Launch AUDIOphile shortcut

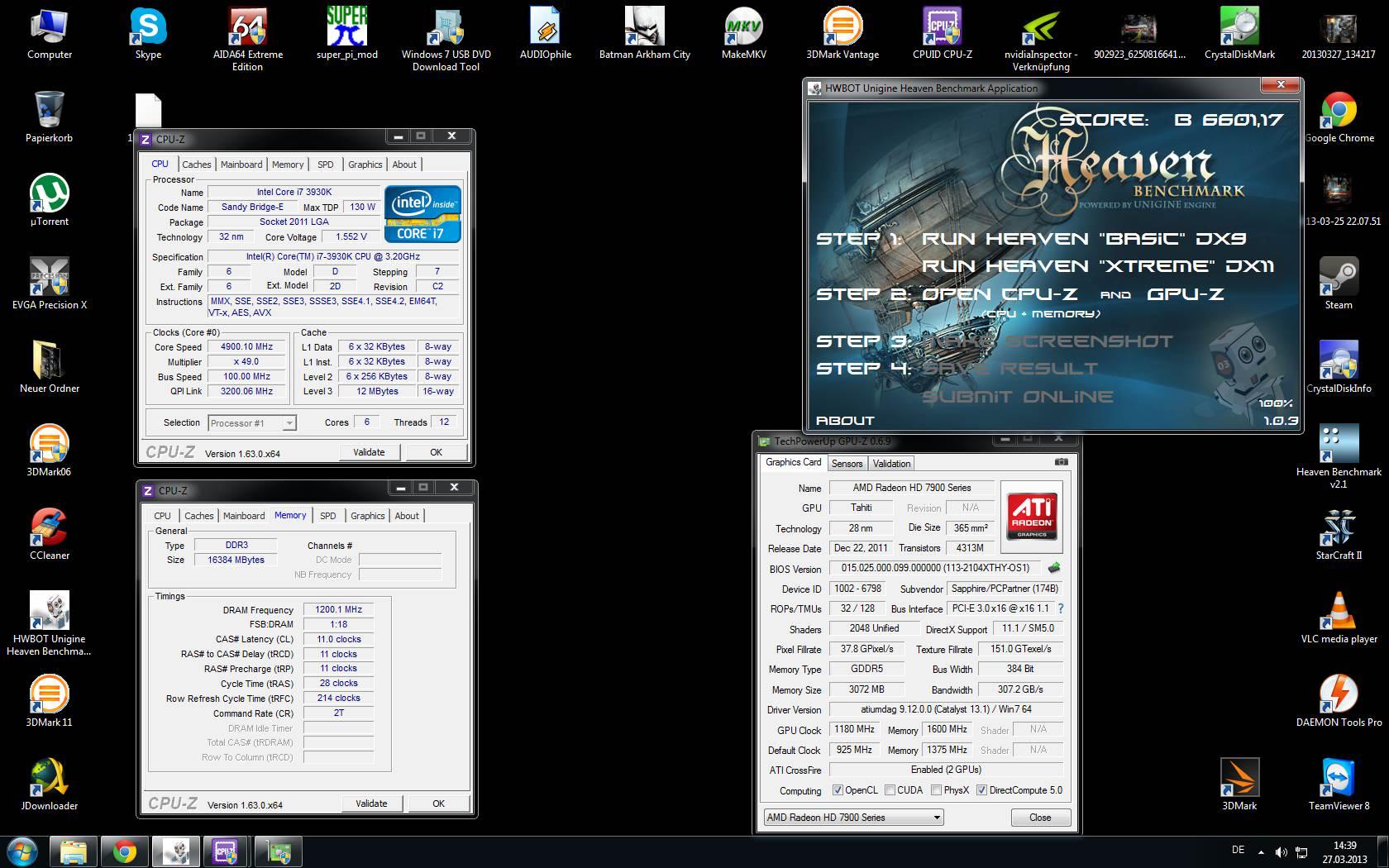tap(546, 33)
